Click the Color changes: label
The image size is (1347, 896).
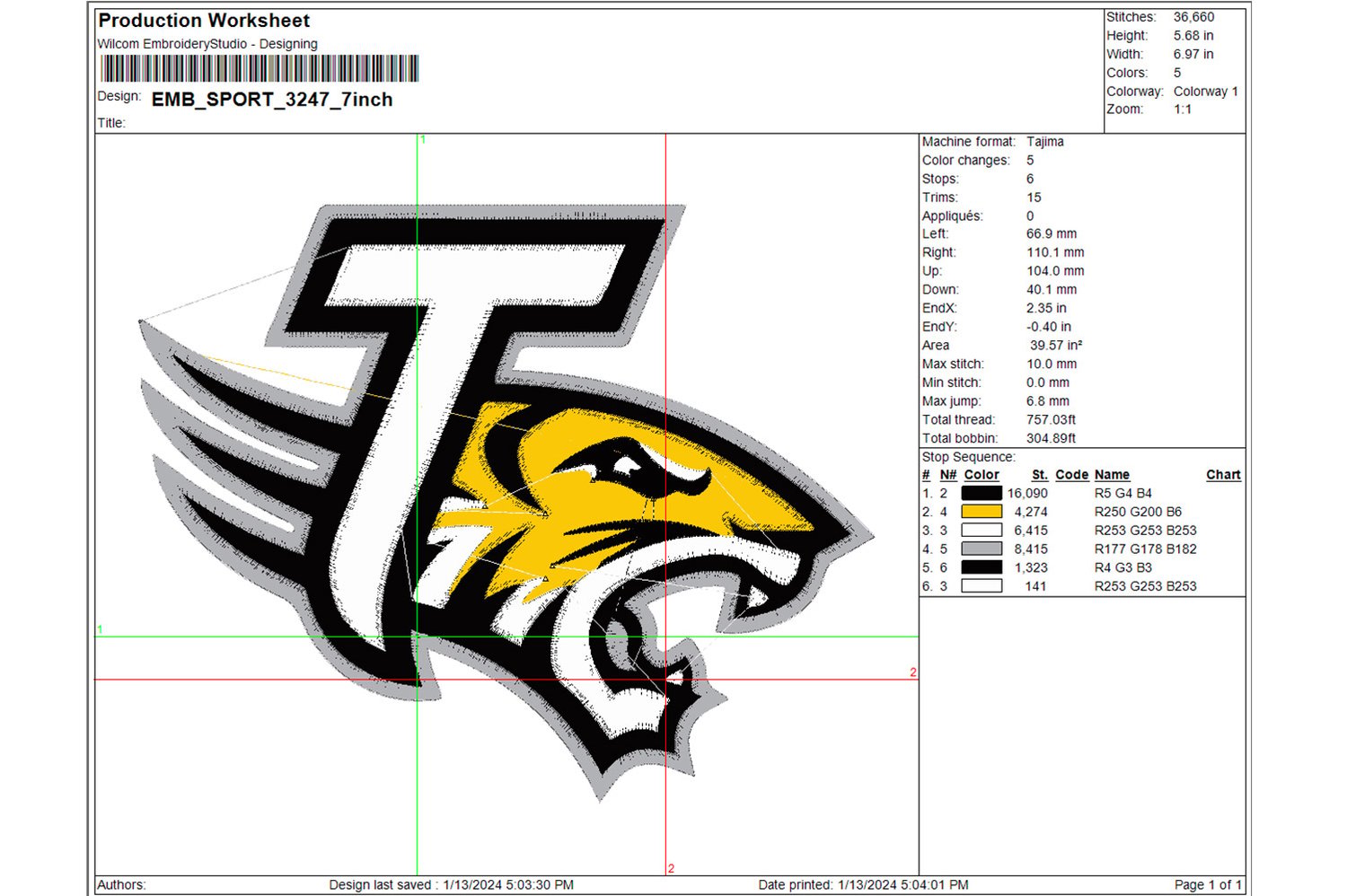tap(965, 161)
